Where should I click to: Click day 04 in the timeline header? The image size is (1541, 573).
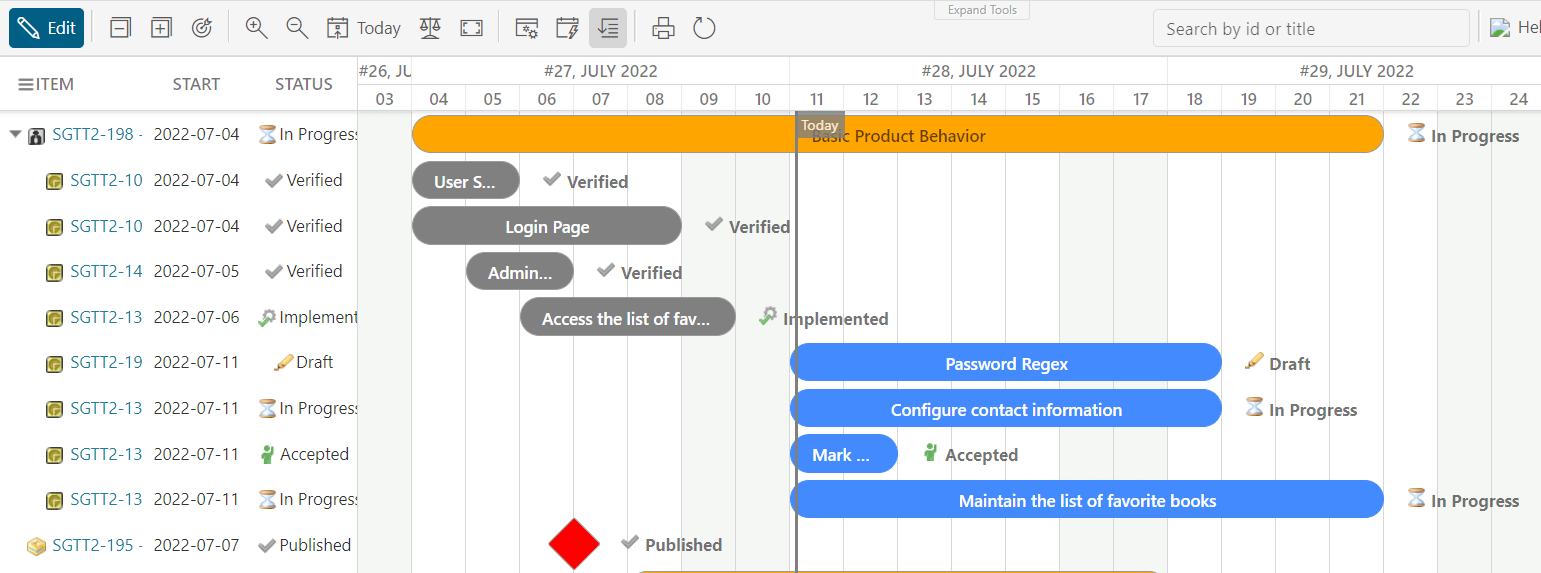438,99
